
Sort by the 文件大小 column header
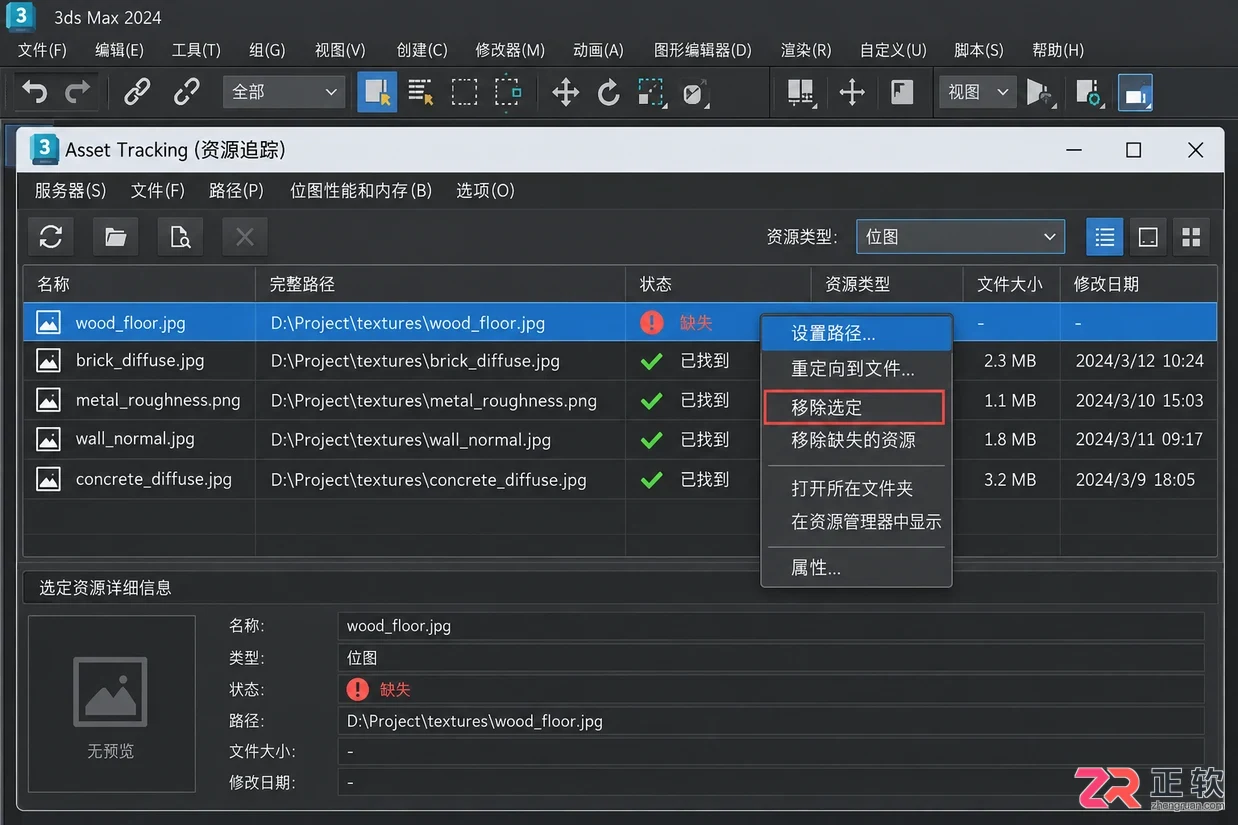pyautogui.click(x=1010, y=284)
